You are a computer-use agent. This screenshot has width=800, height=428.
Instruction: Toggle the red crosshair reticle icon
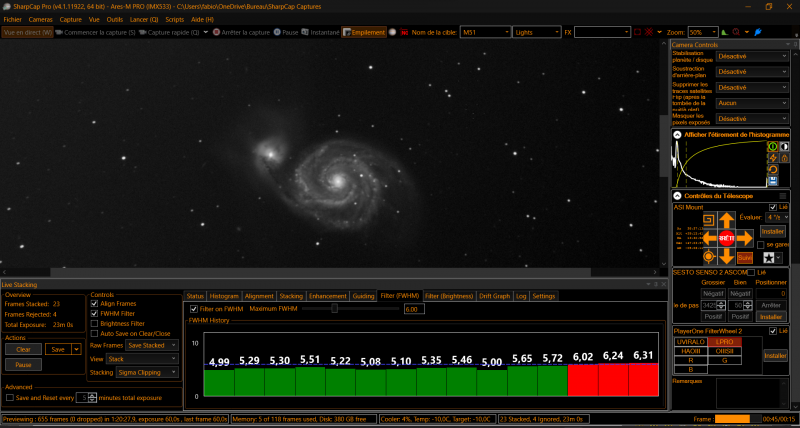649,32
